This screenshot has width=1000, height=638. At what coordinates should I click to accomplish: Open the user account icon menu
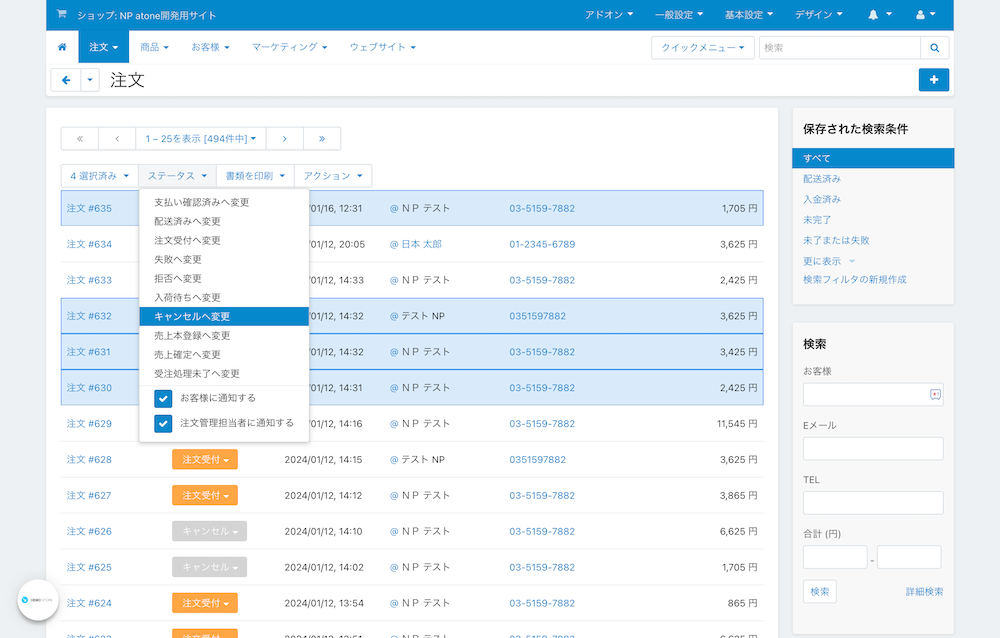(925, 15)
